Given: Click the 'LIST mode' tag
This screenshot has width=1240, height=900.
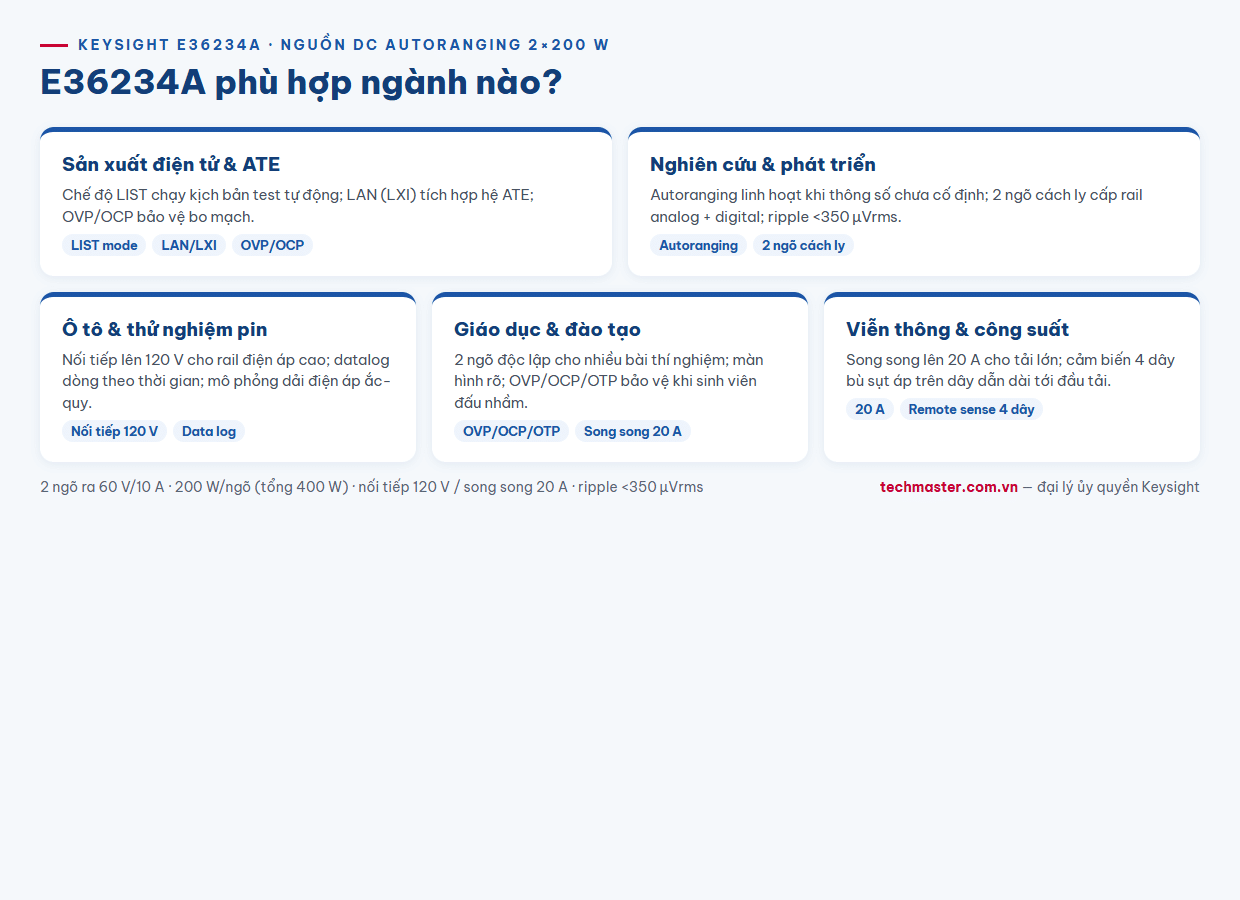Looking at the screenshot, I should click(104, 245).
